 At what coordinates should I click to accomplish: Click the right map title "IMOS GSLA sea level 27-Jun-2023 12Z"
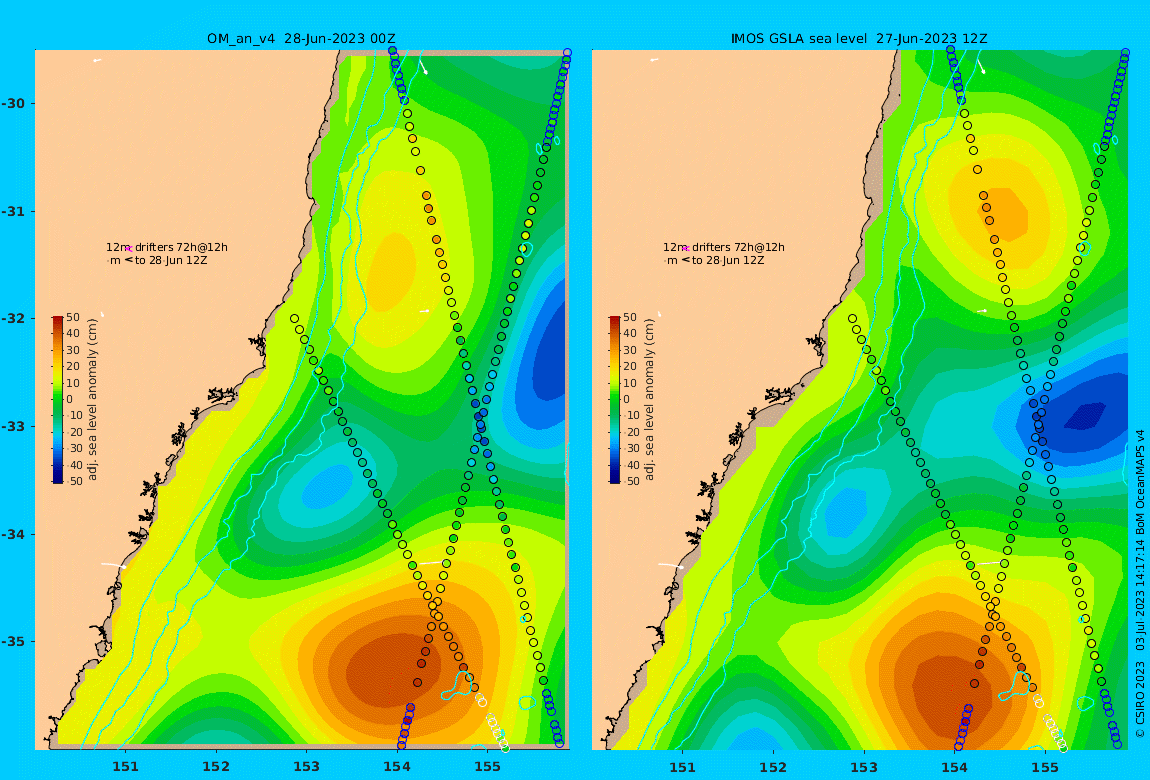(x=859, y=39)
